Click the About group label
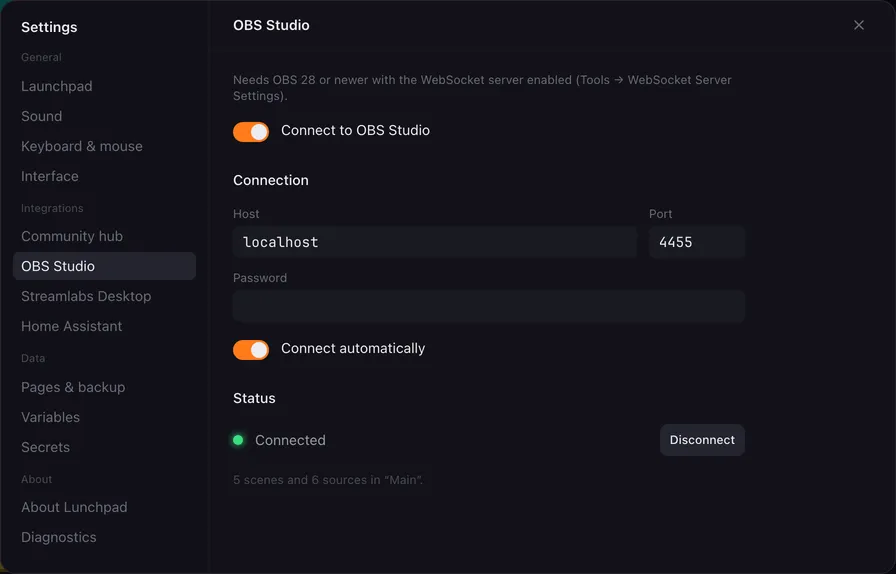This screenshot has width=896, height=574. pos(37,479)
